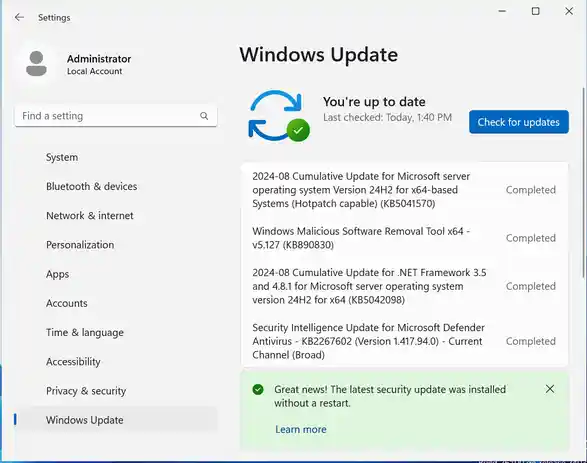587x463 pixels.
Task: Click the search magnifier icon
Action: tap(204, 116)
